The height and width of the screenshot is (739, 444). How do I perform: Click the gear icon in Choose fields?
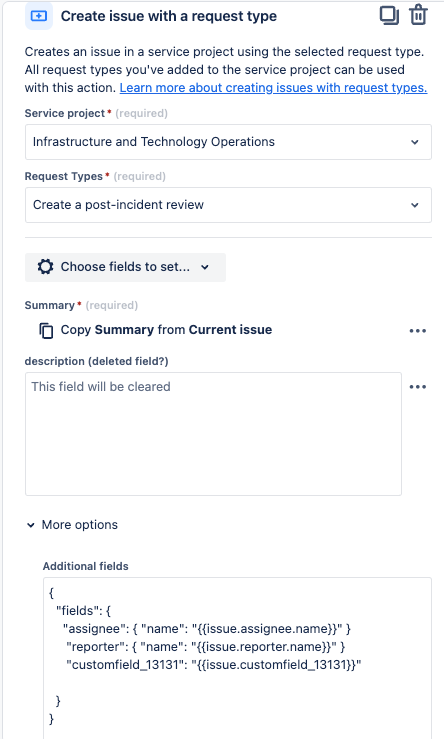click(45, 267)
